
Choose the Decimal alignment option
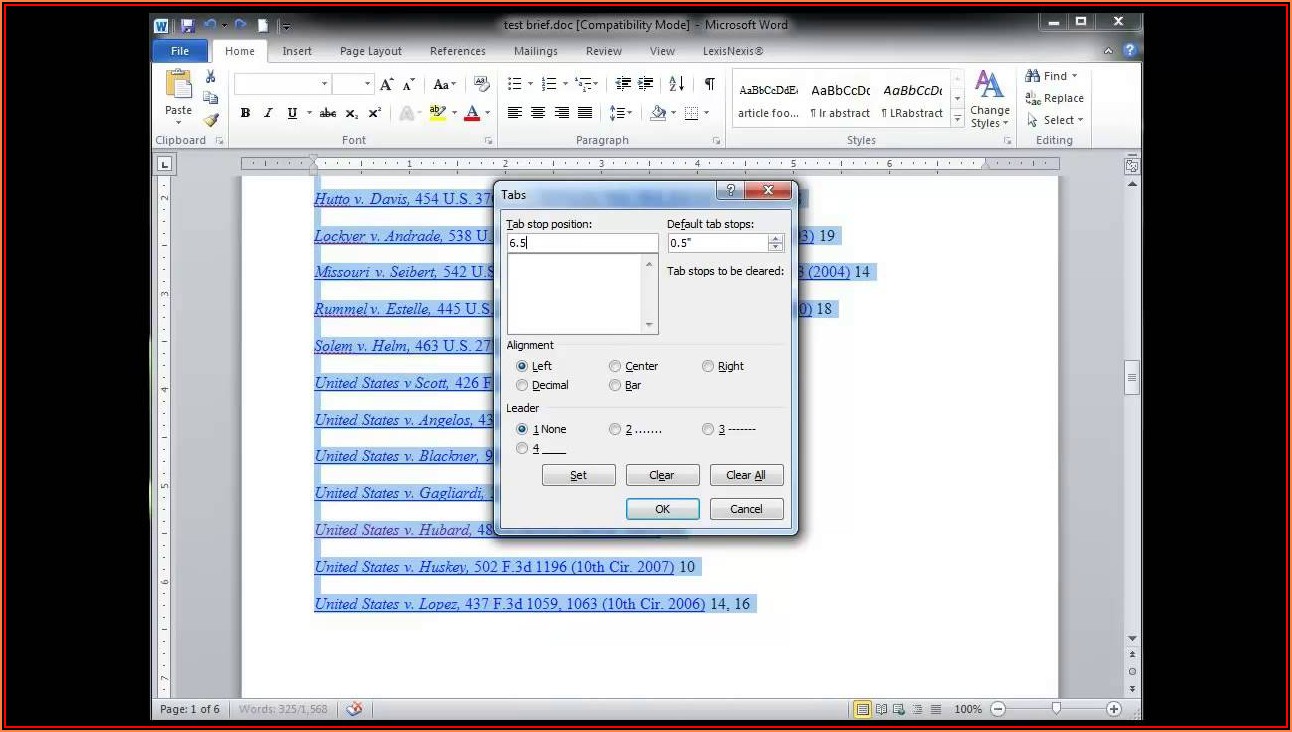[522, 385]
